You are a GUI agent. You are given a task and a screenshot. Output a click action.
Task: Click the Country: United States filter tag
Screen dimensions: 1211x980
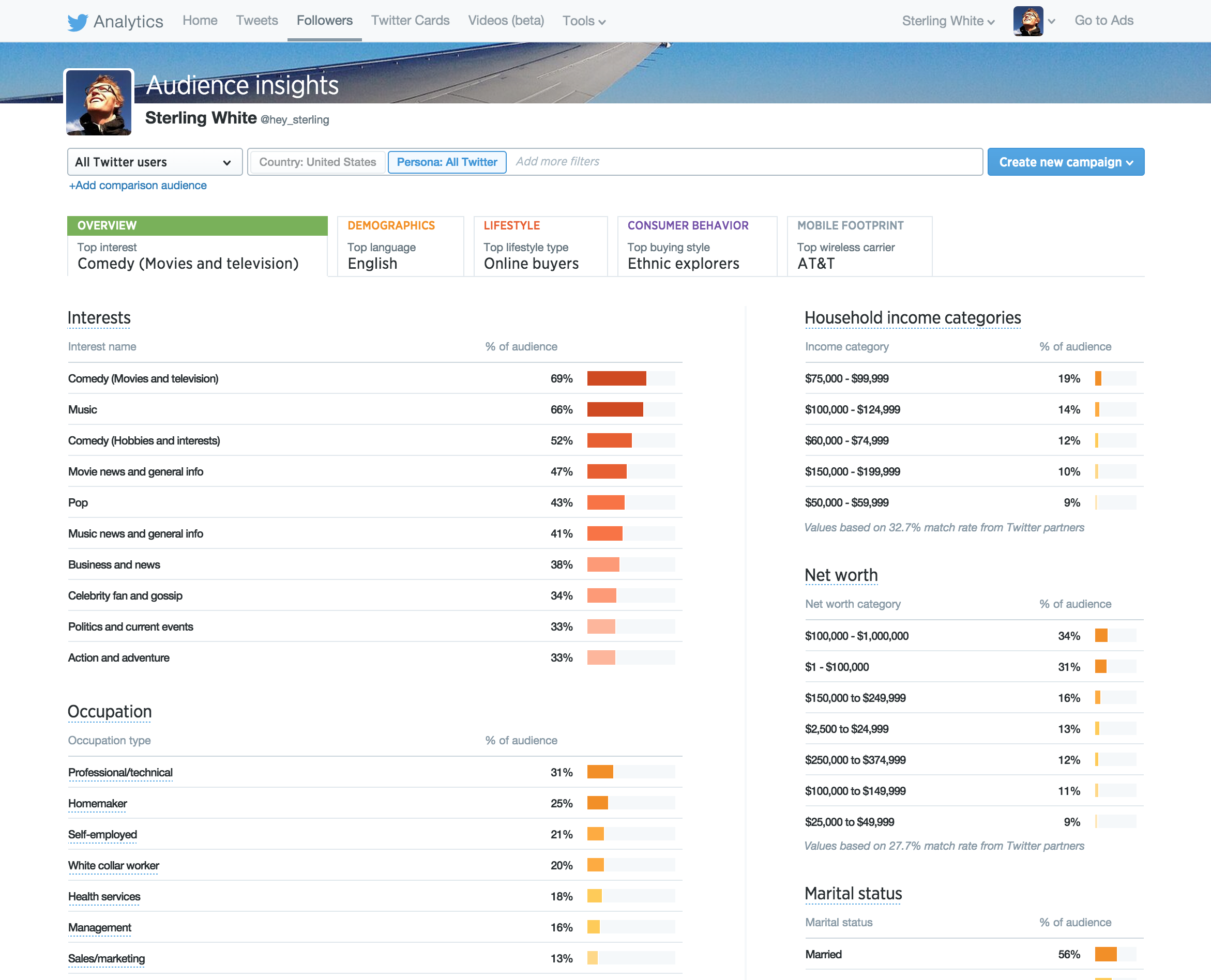pos(317,162)
